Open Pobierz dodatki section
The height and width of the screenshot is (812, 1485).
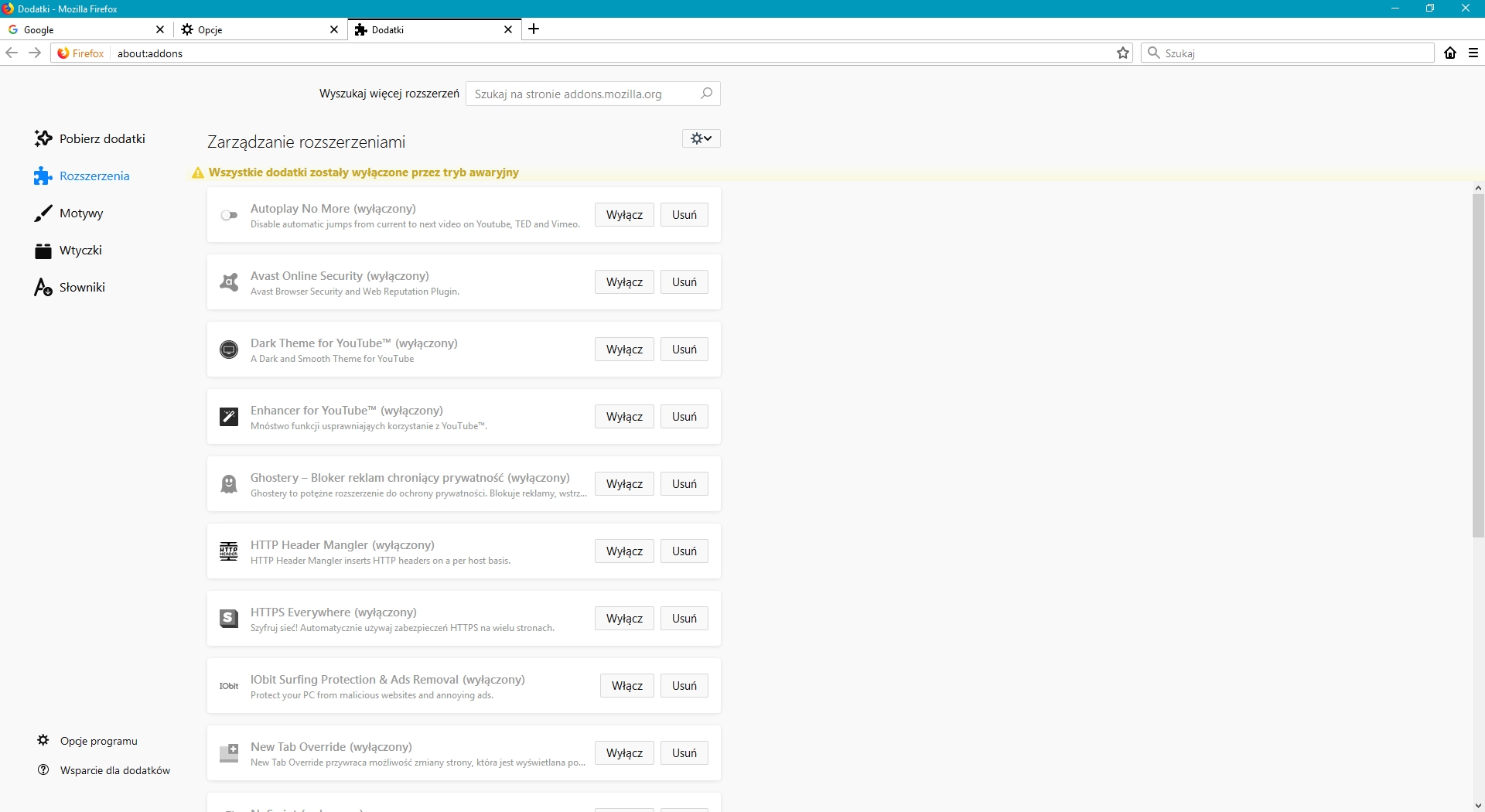coord(90,139)
